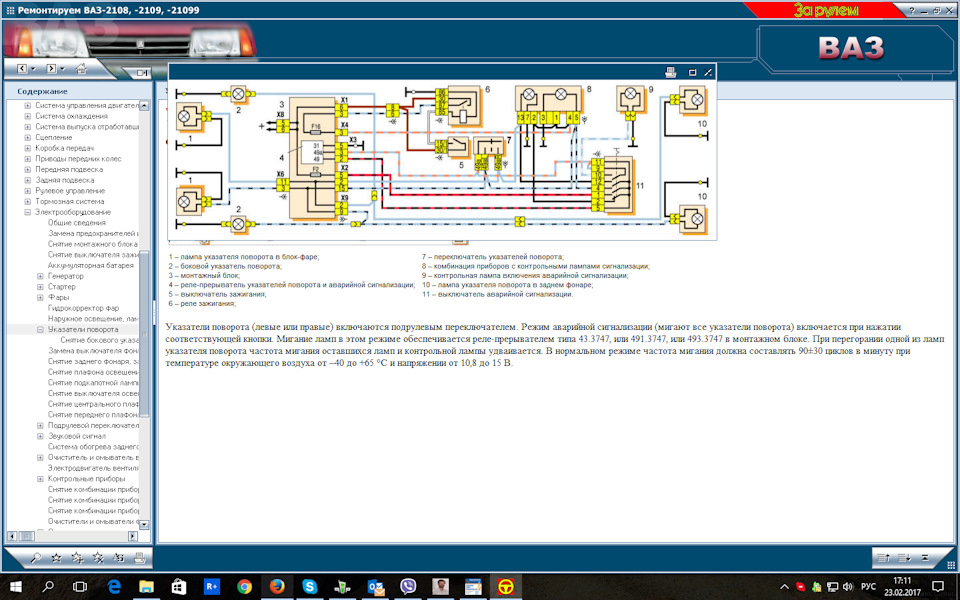The width and height of the screenshot is (960, 600).
Task: Launch Microsoft Edge from taskbar
Action: click(114, 587)
